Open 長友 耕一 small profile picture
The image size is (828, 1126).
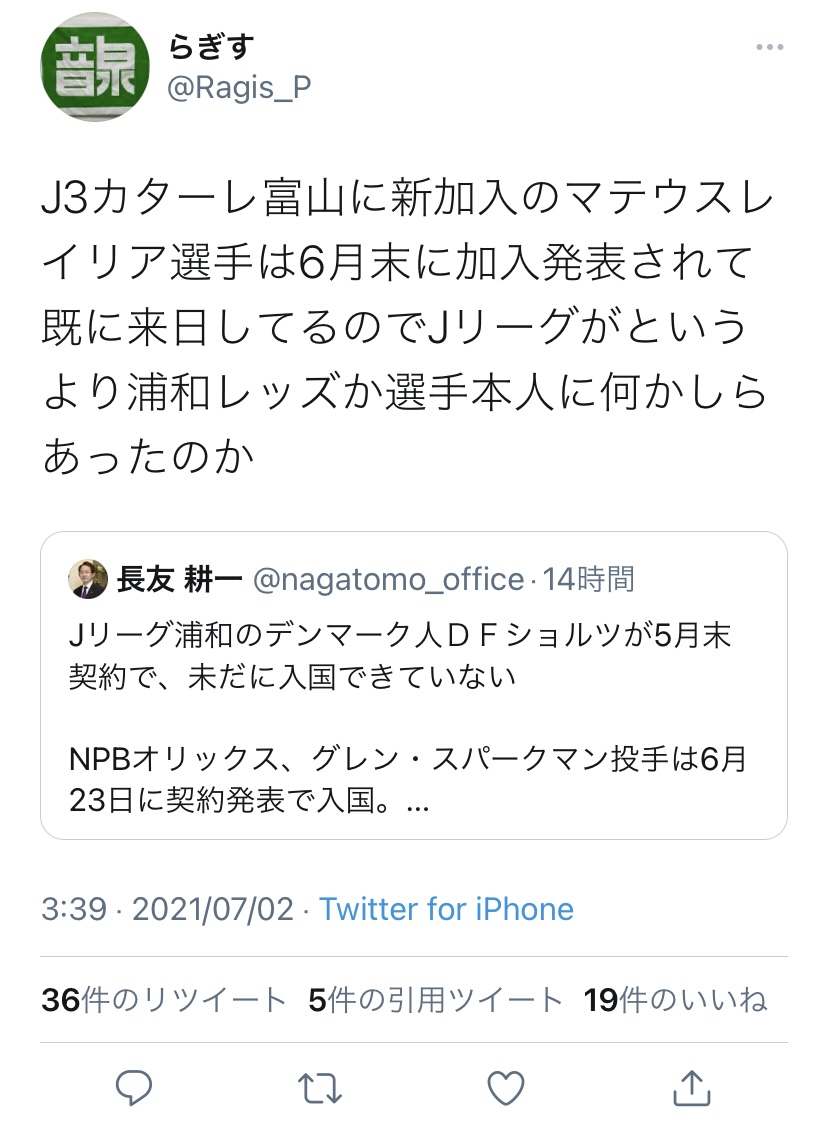(x=88, y=579)
